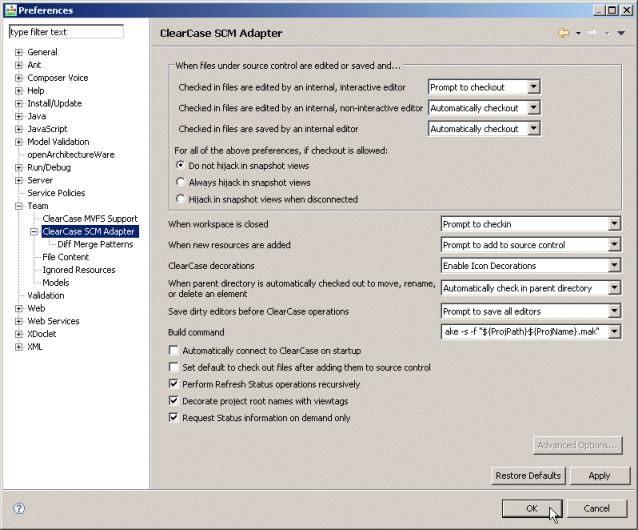Select Always hijack in snapshot views
638x530 pixels.
pos(180,182)
